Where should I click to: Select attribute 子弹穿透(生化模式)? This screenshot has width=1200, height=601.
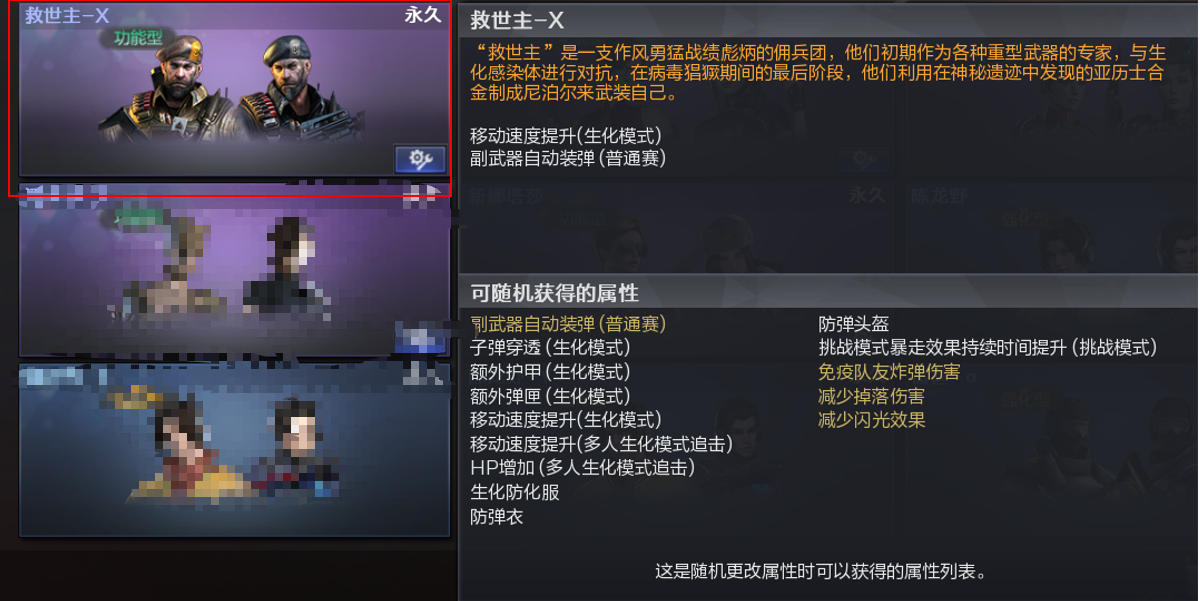point(550,348)
